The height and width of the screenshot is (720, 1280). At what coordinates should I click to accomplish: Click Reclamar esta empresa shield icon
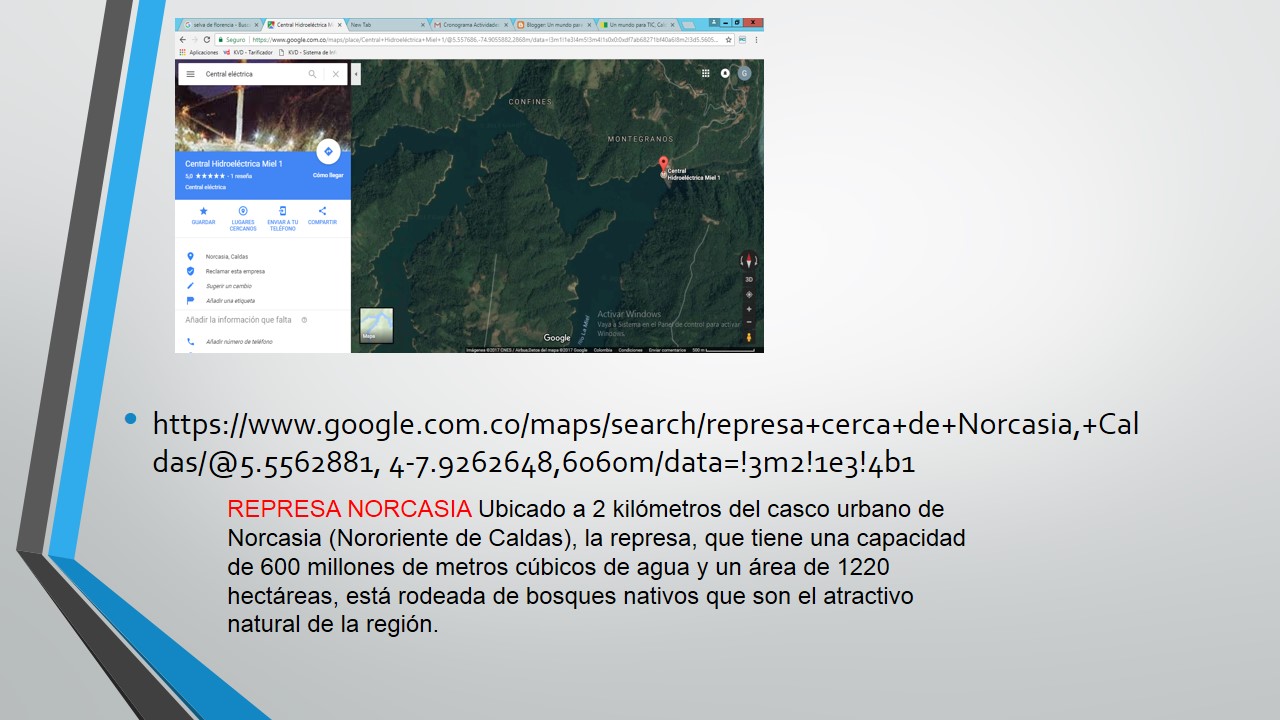[x=190, y=271]
